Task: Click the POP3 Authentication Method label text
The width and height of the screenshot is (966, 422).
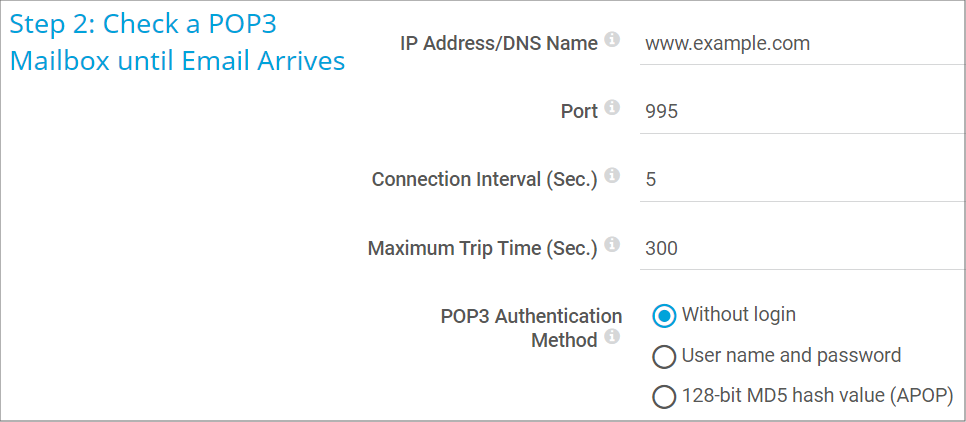Action: coord(532,328)
